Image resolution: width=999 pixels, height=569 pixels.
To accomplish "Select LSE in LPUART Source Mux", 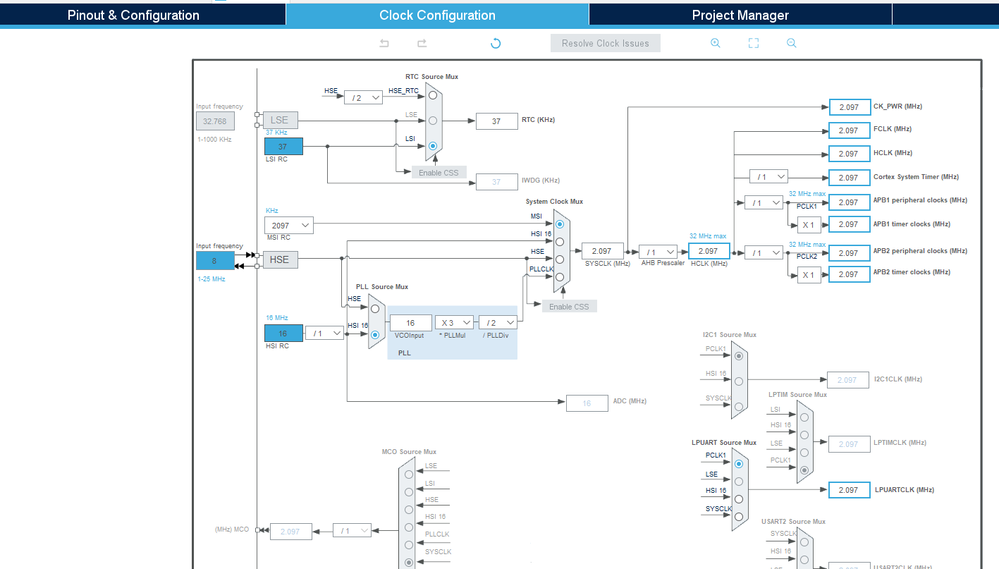I will [738, 482].
